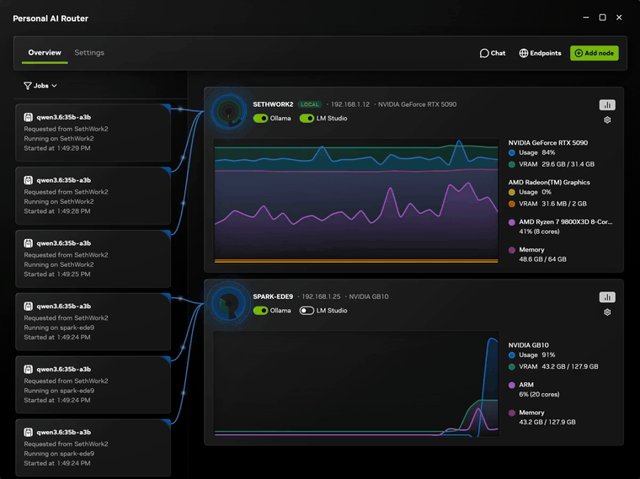Click the SETHWORK2 node name
The width and height of the screenshot is (640, 479).
coord(273,104)
